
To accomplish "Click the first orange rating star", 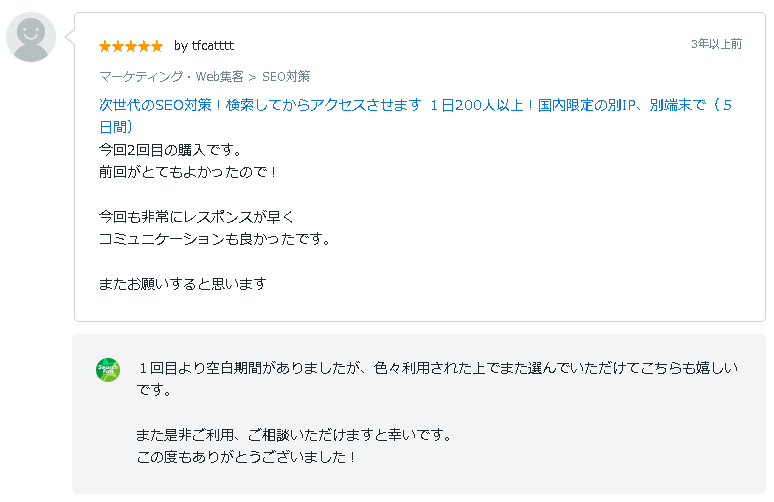I will pyautogui.click(x=105, y=46).
